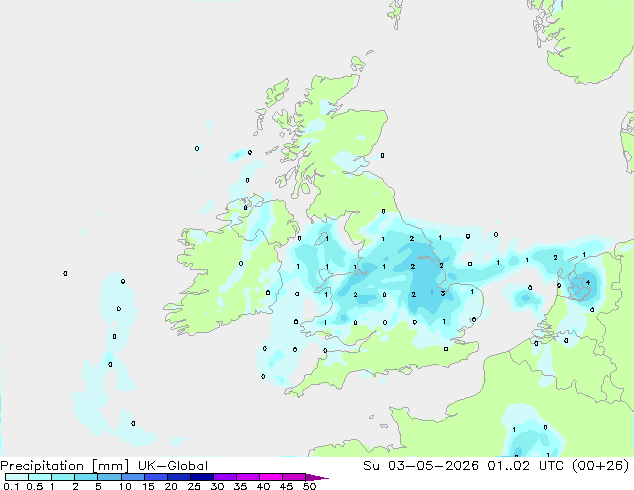Click the 30–35 mm purple legend swatch

point(224,477)
